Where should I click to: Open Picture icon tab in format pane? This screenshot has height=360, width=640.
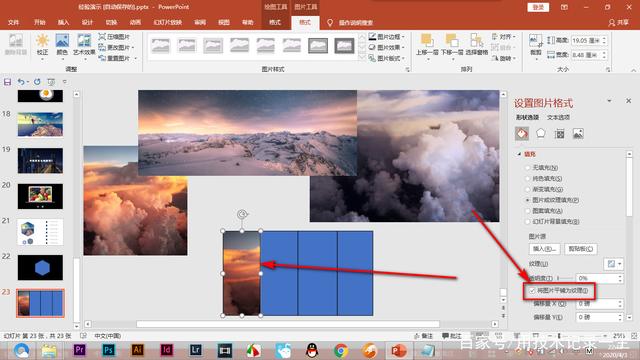pos(578,133)
